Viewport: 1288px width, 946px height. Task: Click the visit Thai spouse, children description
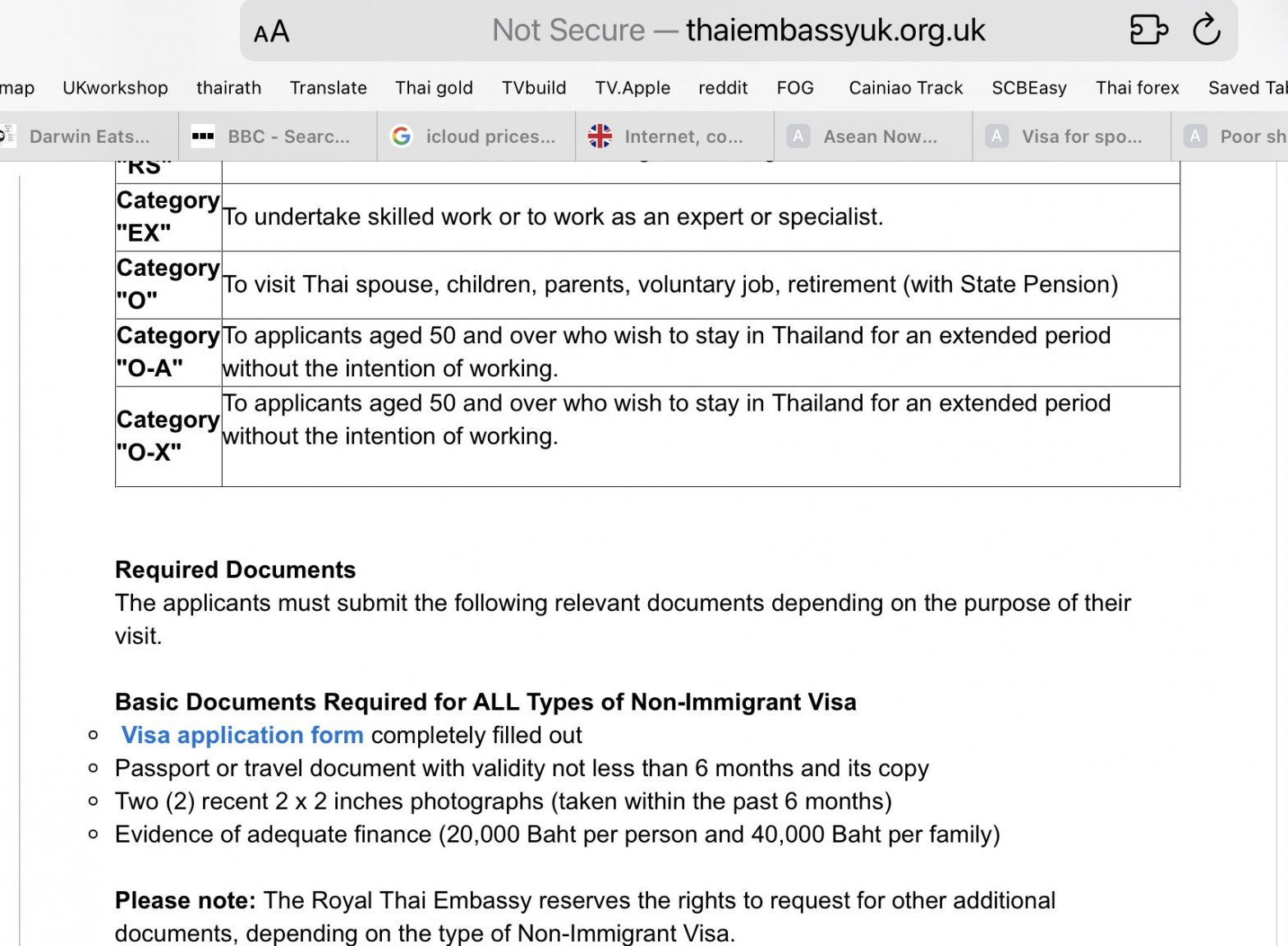(670, 285)
